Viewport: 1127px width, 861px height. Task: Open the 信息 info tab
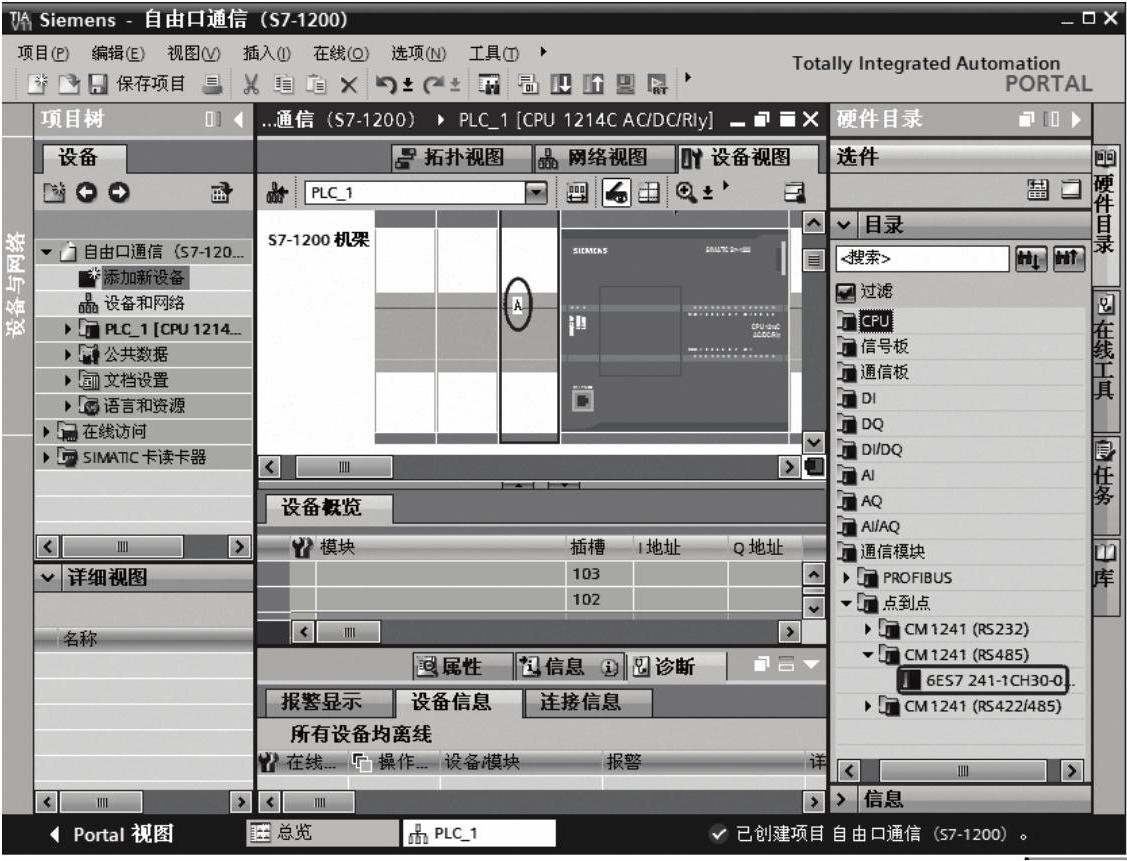pyautogui.click(x=570, y=667)
